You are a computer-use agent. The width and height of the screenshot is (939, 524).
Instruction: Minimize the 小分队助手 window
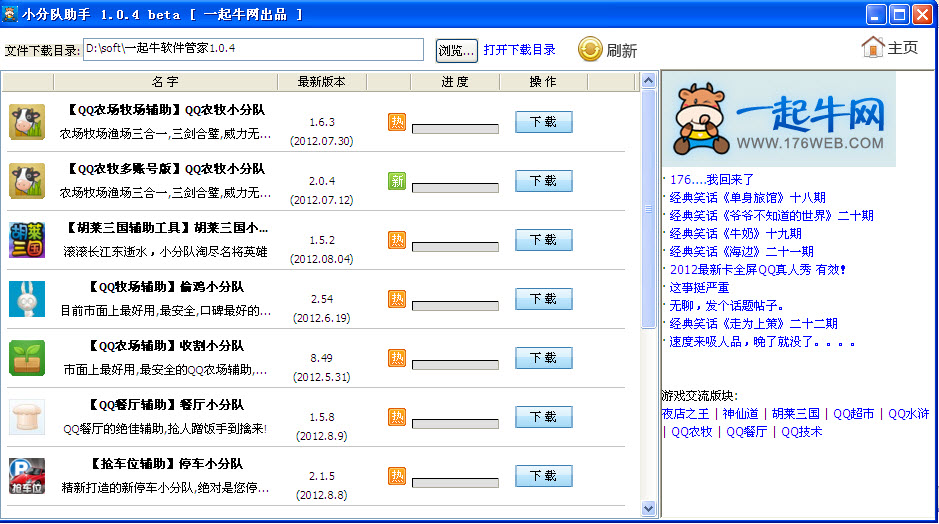coord(876,14)
